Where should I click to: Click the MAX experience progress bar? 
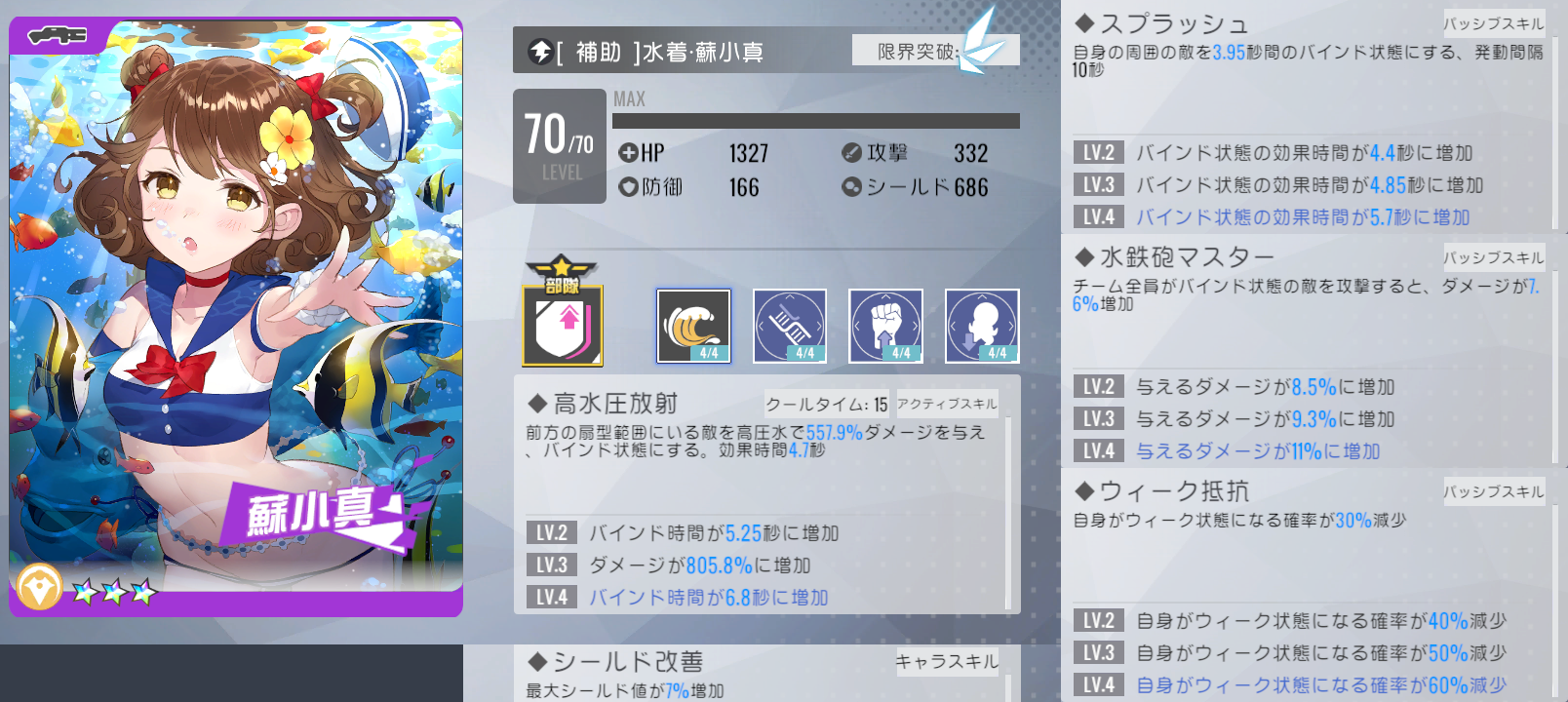coord(816,121)
